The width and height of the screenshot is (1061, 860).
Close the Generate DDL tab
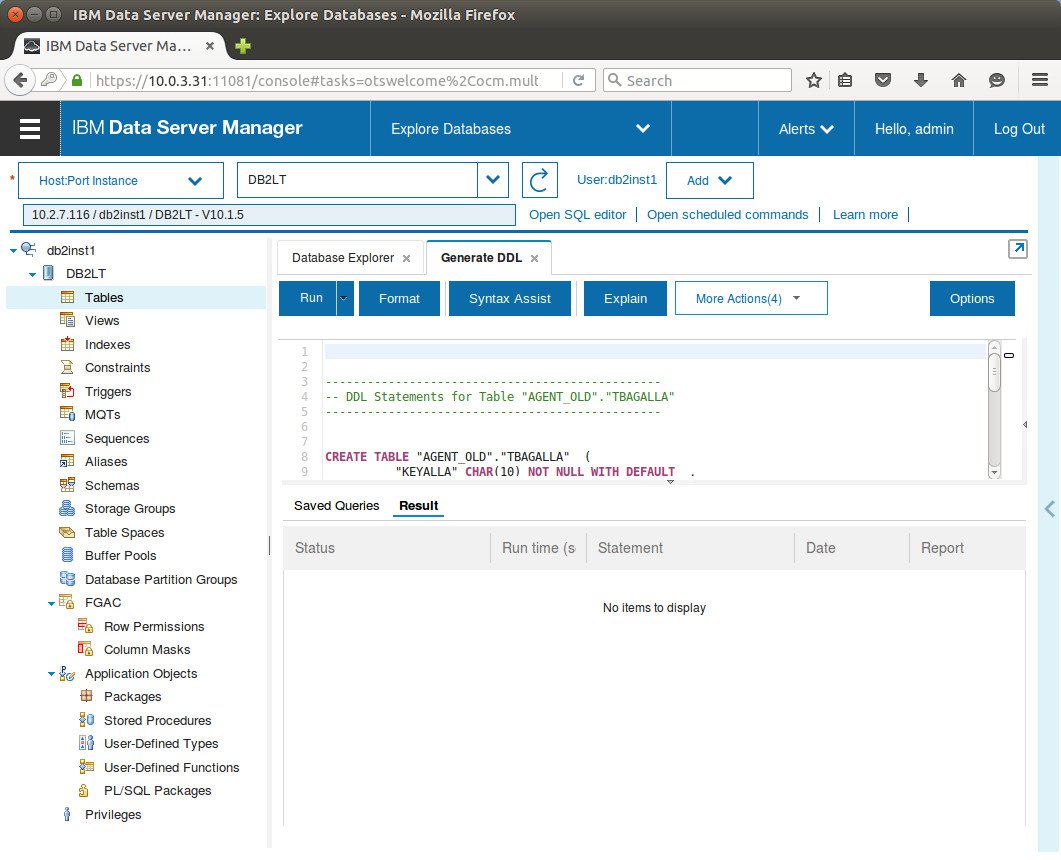click(535, 258)
